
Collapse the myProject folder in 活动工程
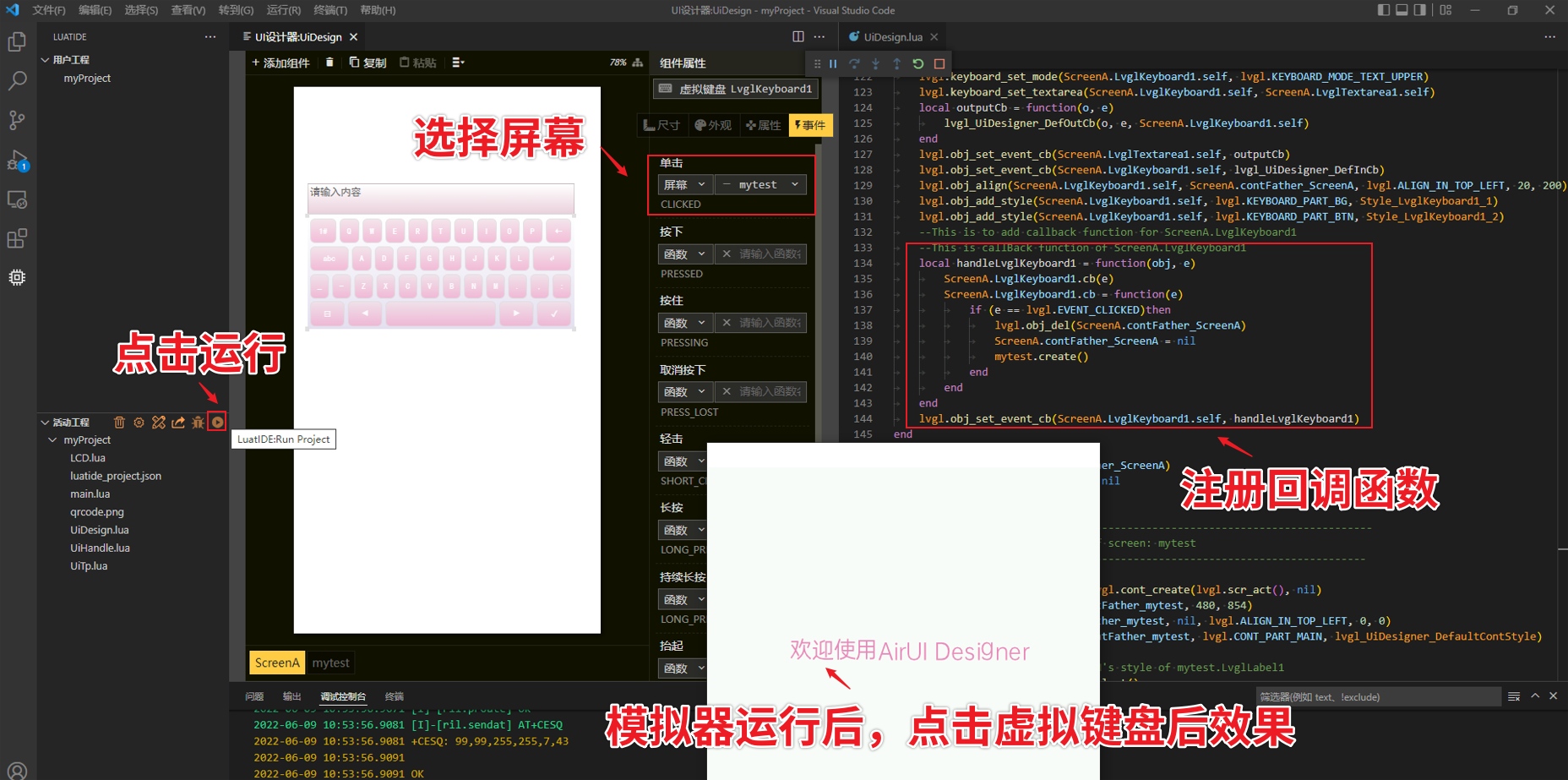pos(53,439)
